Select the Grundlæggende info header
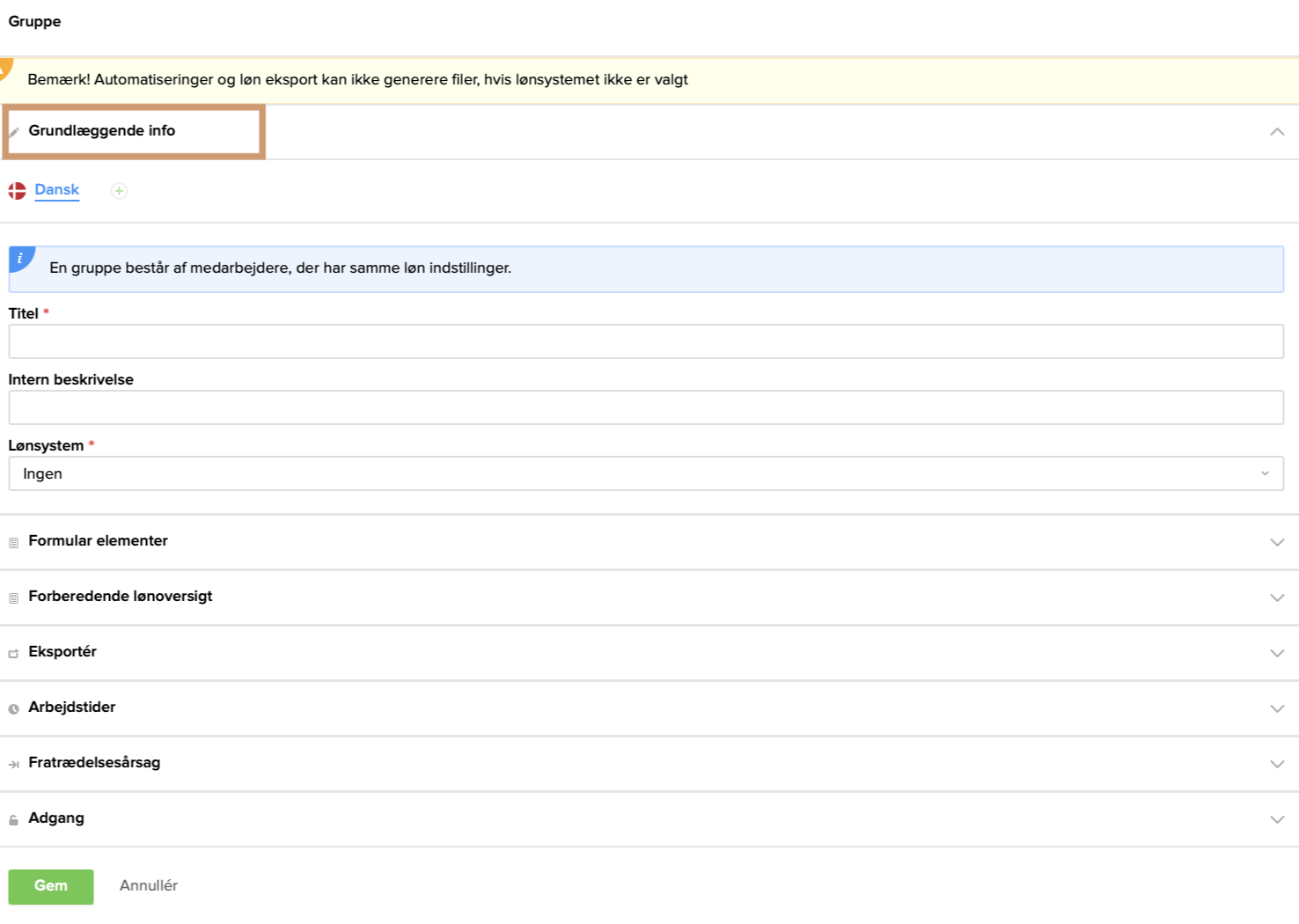The height and width of the screenshot is (924, 1299). (x=102, y=131)
